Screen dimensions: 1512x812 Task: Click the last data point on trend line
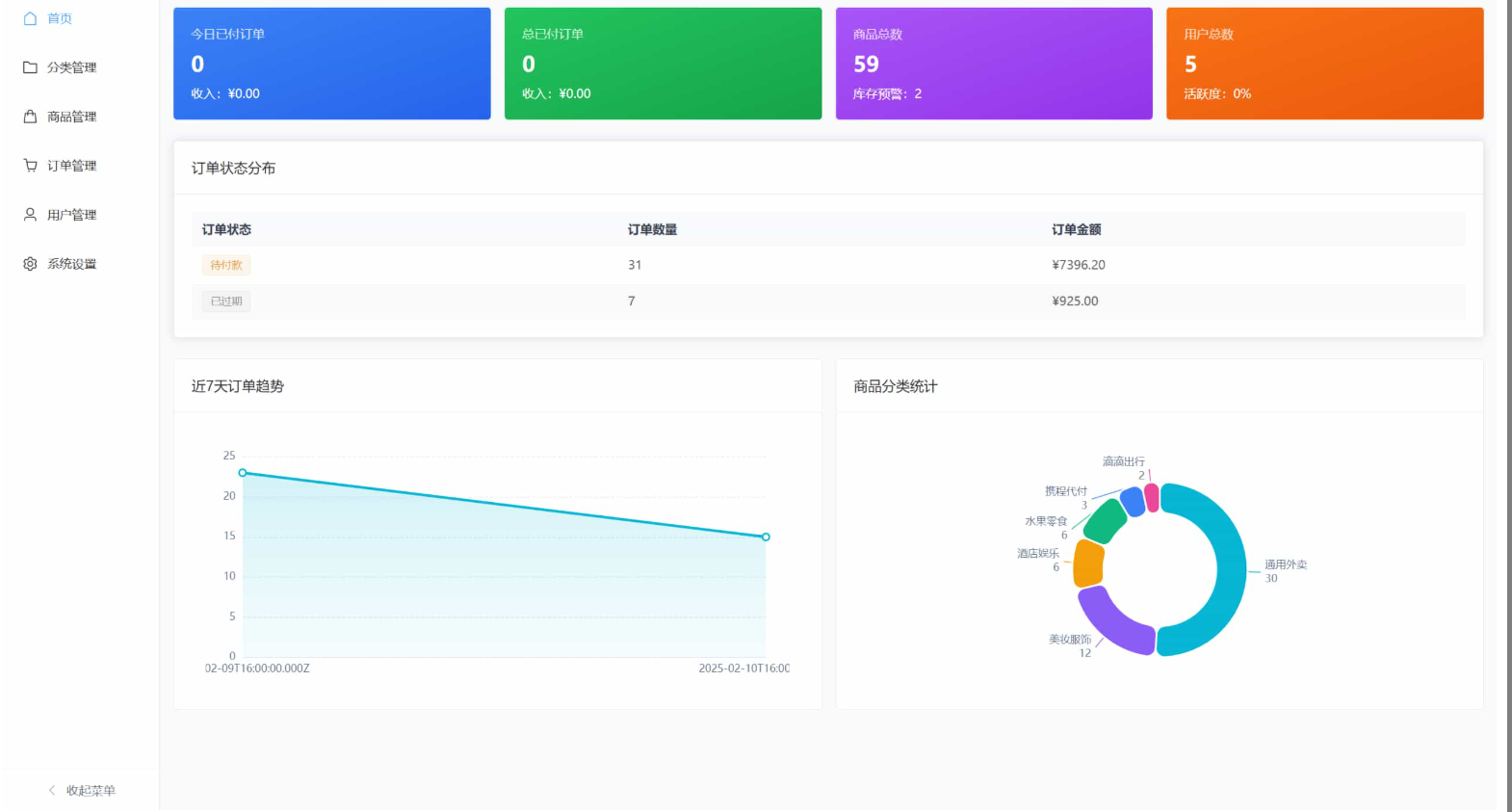click(766, 537)
